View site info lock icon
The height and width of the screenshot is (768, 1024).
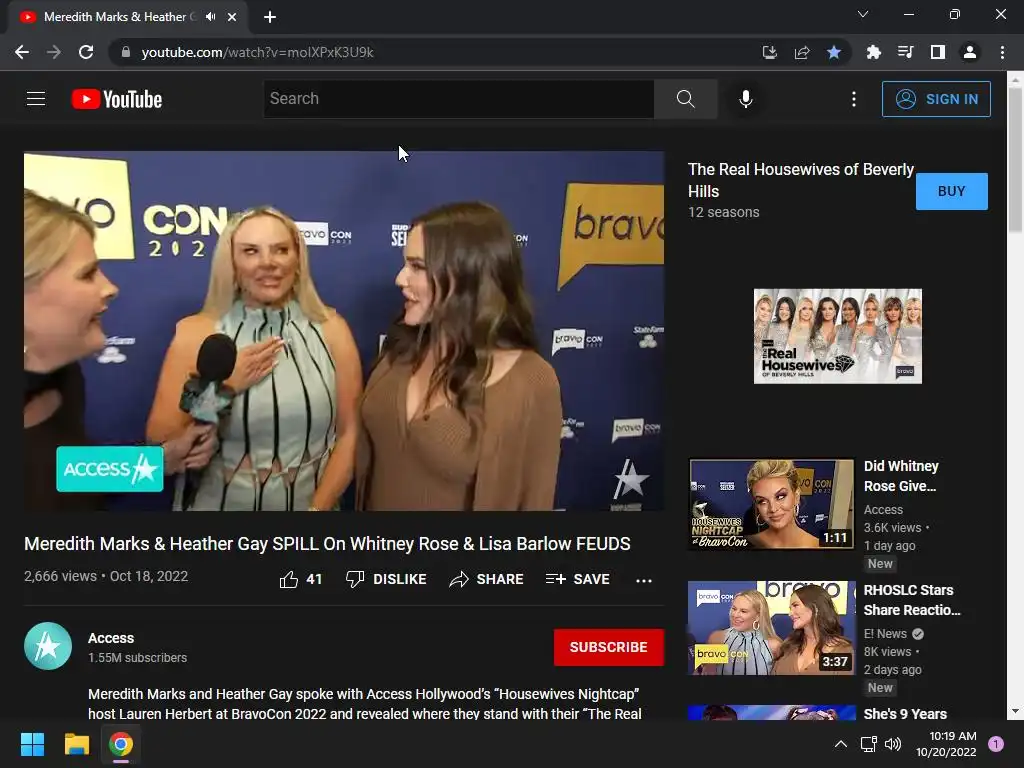point(125,52)
